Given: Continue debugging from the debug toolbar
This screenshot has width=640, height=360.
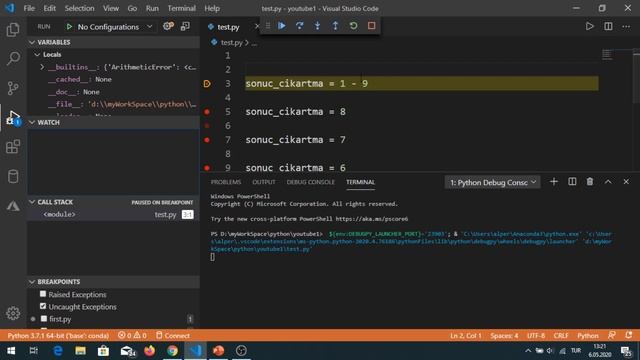Looking at the screenshot, I should pyautogui.click(x=282, y=26).
